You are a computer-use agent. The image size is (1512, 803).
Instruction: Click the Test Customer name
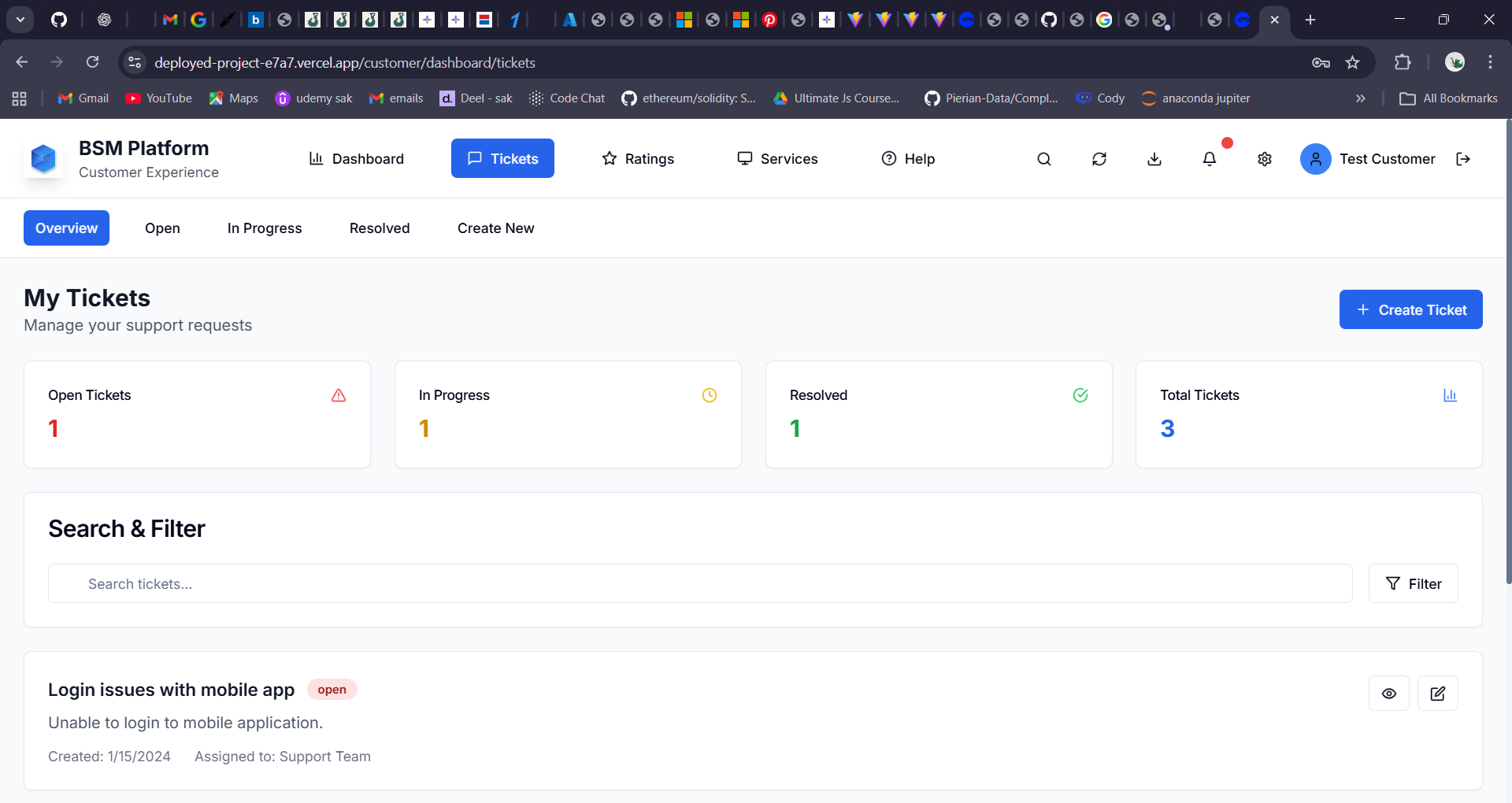coord(1387,159)
